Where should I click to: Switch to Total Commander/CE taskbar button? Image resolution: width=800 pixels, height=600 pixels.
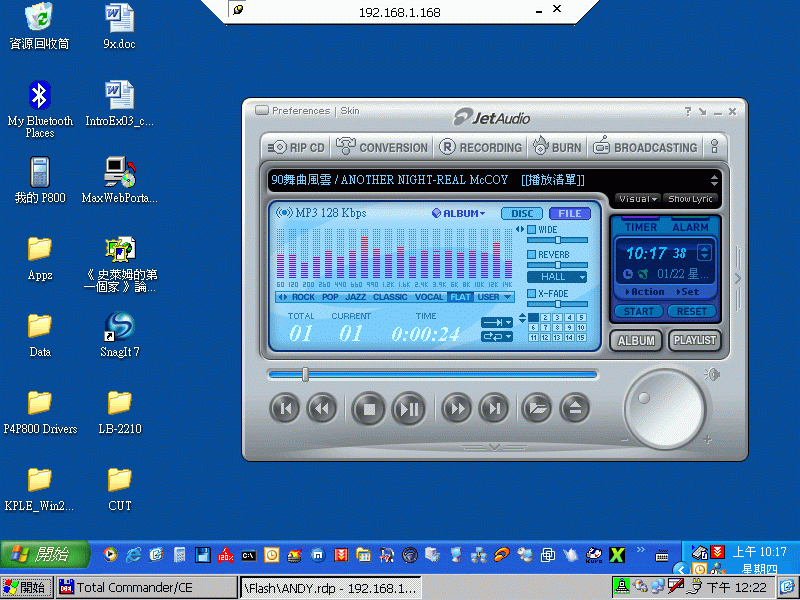(x=147, y=588)
